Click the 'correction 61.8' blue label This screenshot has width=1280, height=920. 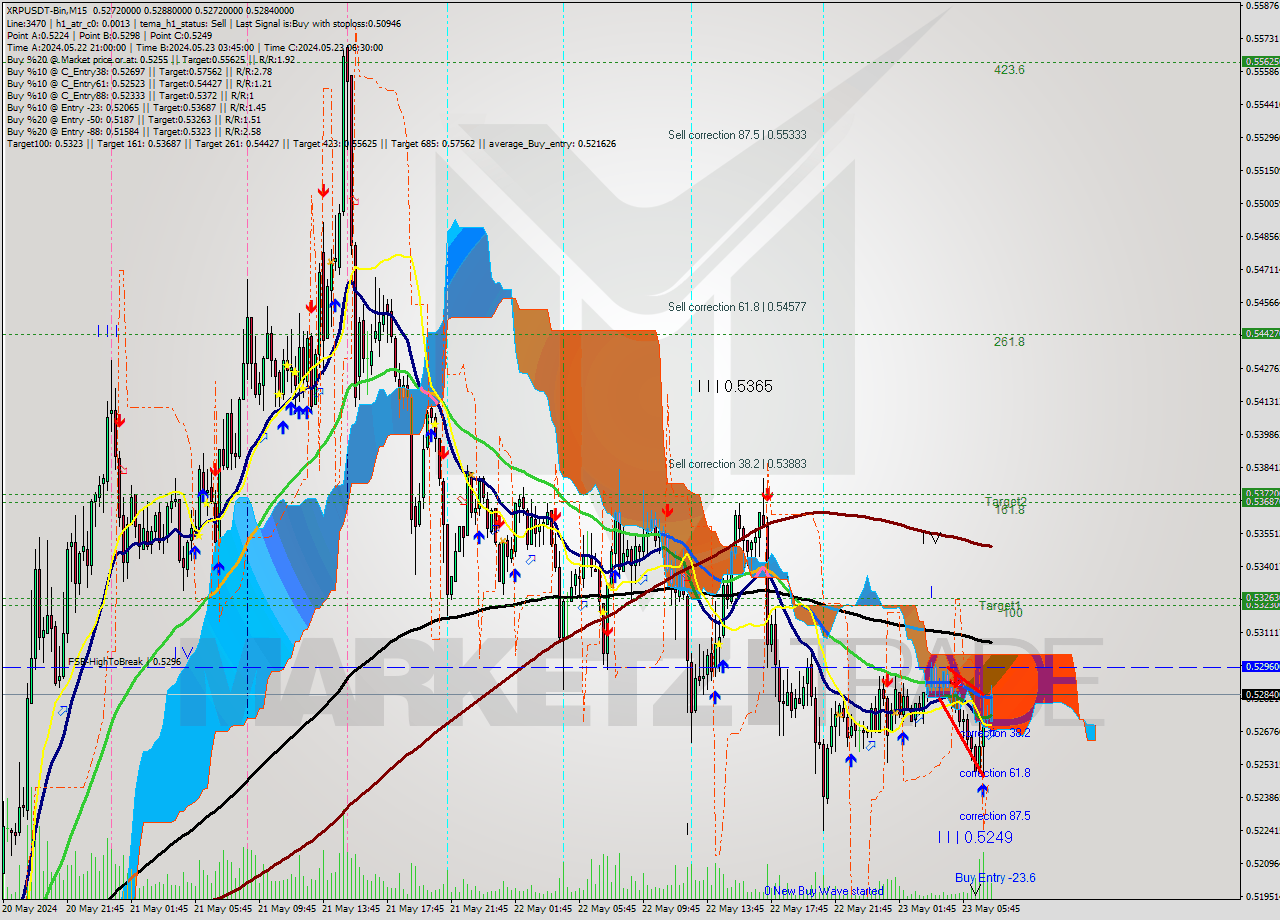995,773
